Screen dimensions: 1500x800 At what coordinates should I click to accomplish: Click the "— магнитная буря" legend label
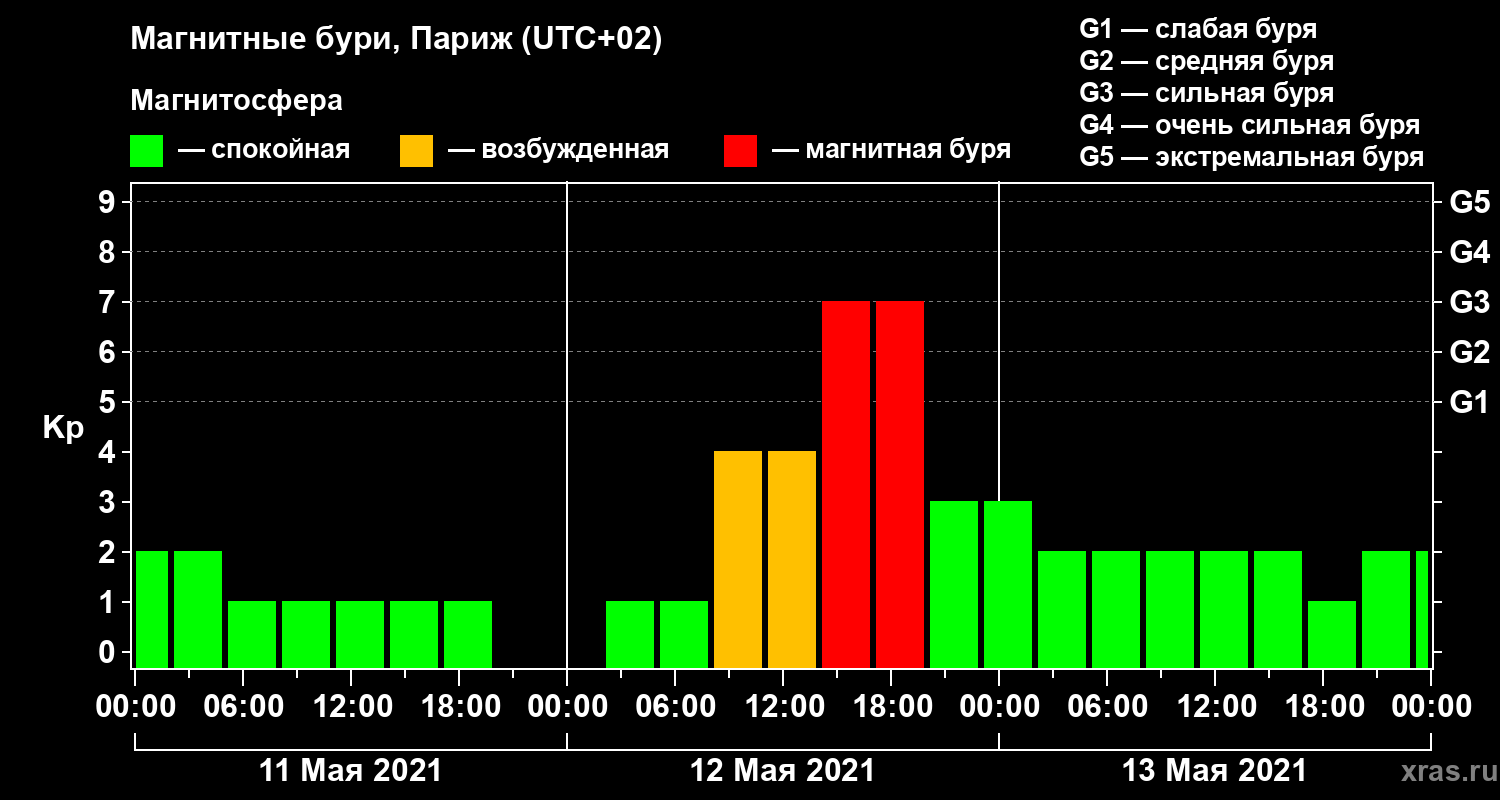[x=891, y=151]
